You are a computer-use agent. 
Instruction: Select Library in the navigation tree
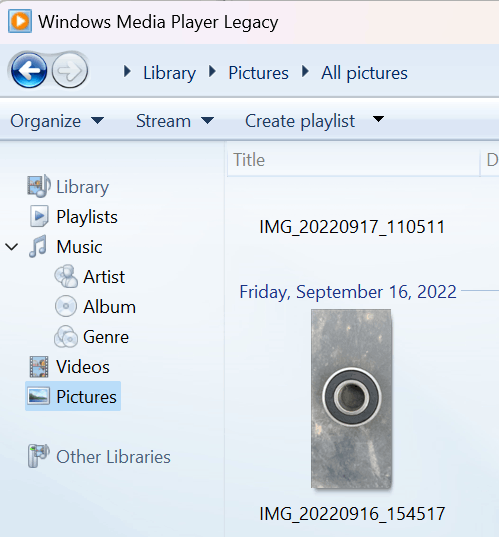click(x=83, y=187)
